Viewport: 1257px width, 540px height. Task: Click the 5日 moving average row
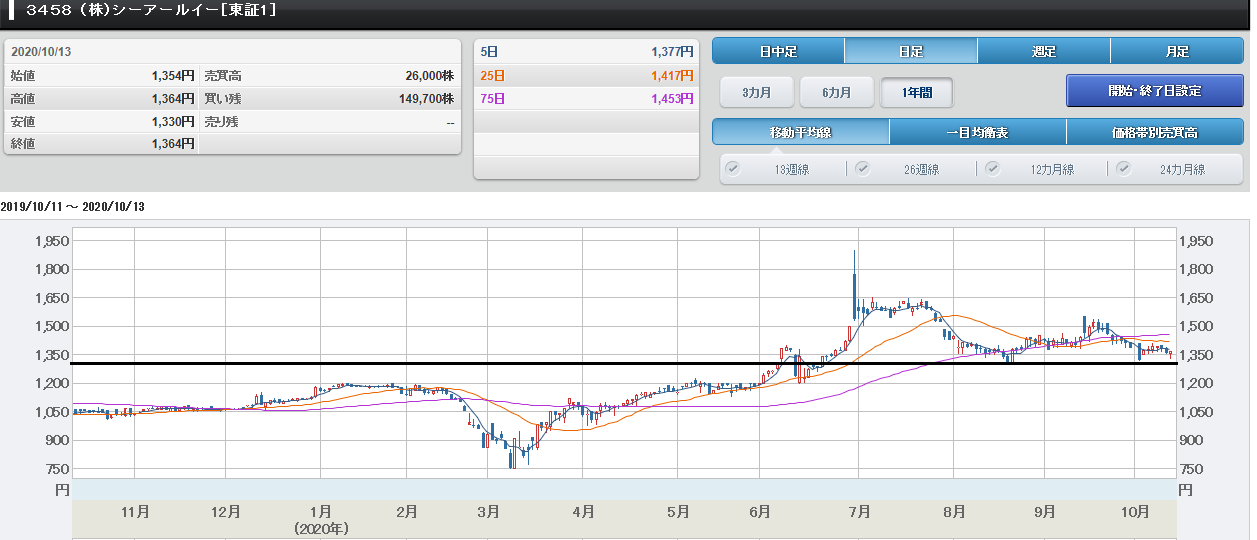pos(586,52)
